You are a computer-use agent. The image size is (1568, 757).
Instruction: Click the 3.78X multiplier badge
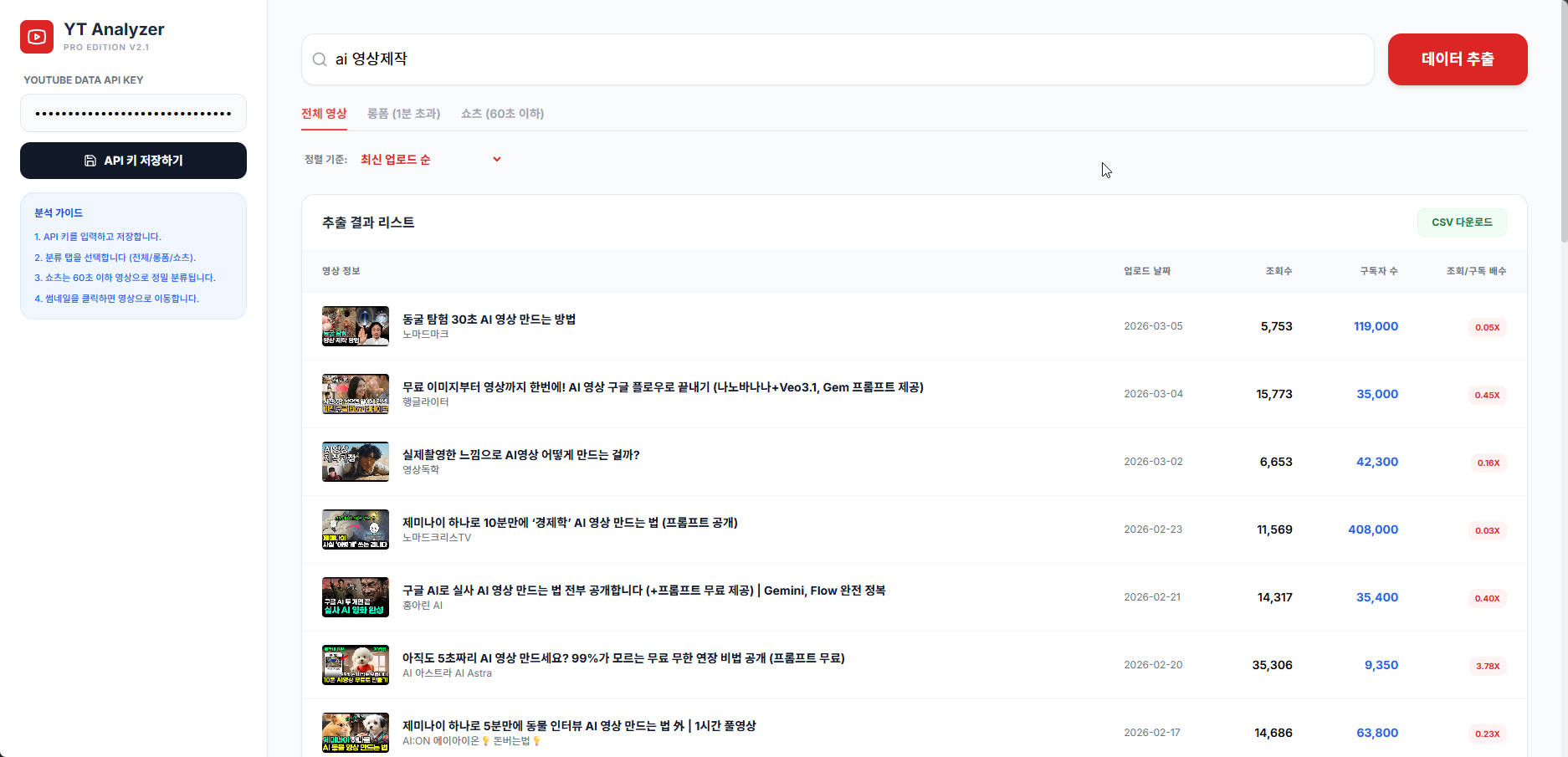[x=1488, y=666]
